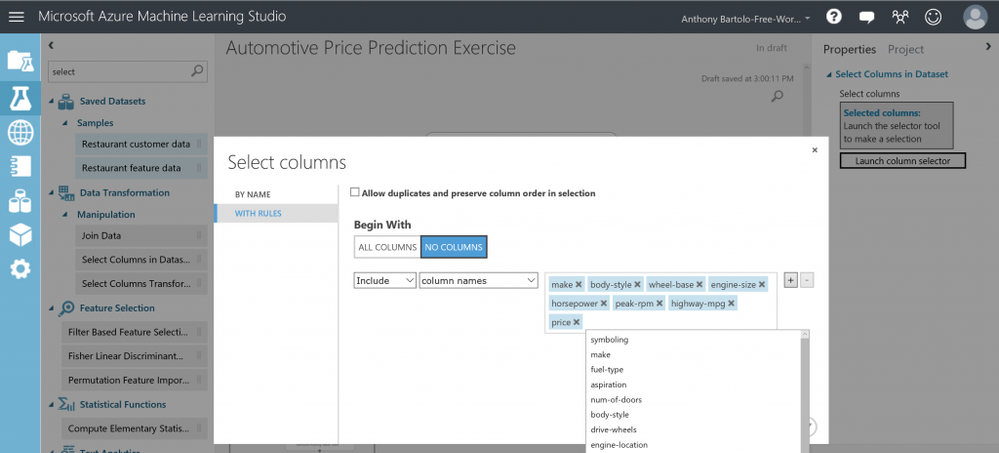Choose fuel-type from the column suggestions
999x453 pixels.
pyautogui.click(x=607, y=370)
